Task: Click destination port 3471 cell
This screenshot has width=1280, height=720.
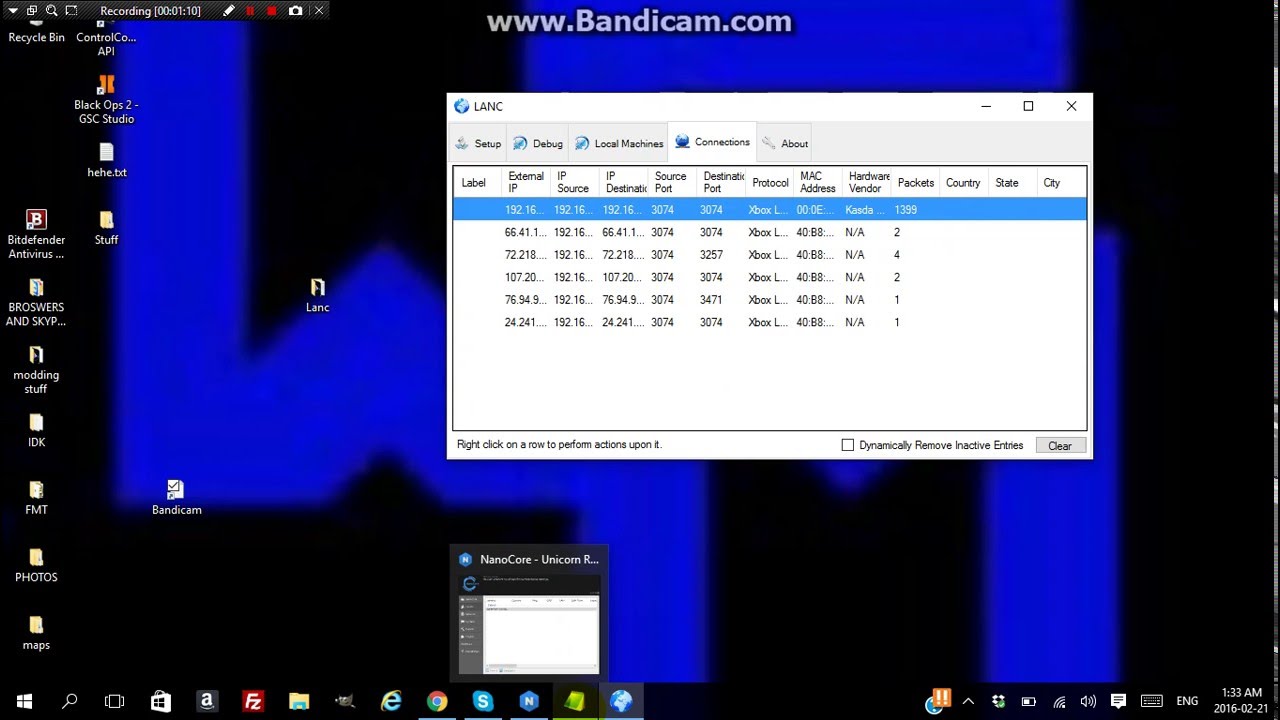Action: pos(711,300)
